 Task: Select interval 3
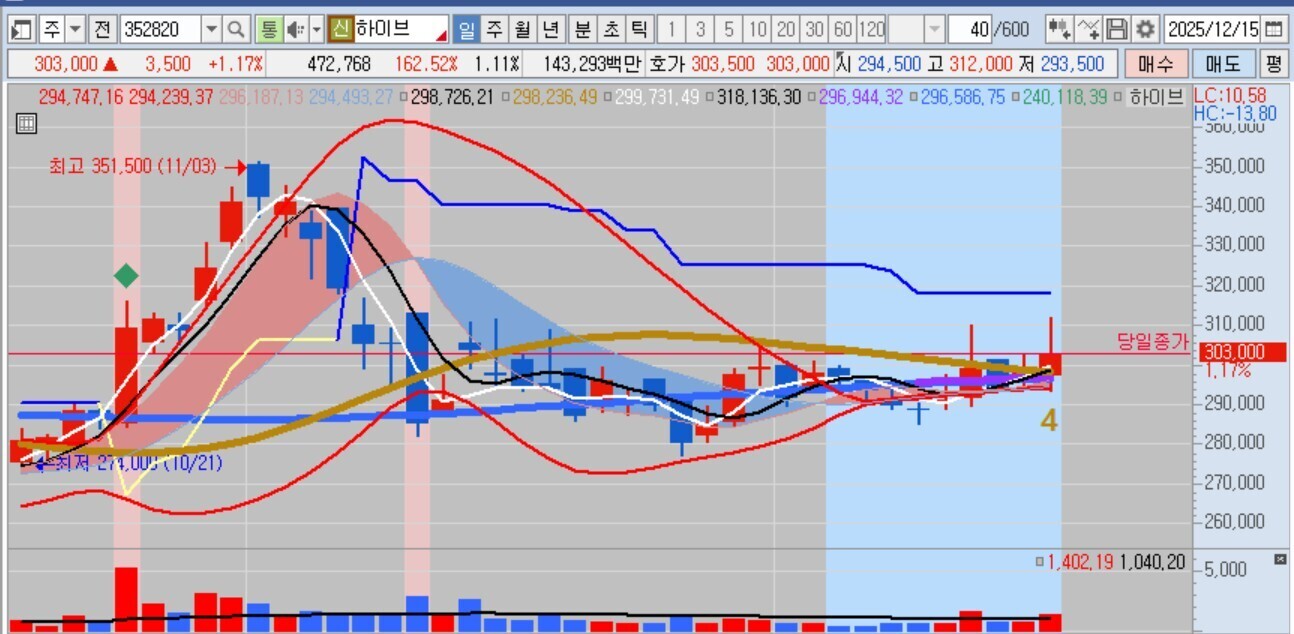point(701,29)
